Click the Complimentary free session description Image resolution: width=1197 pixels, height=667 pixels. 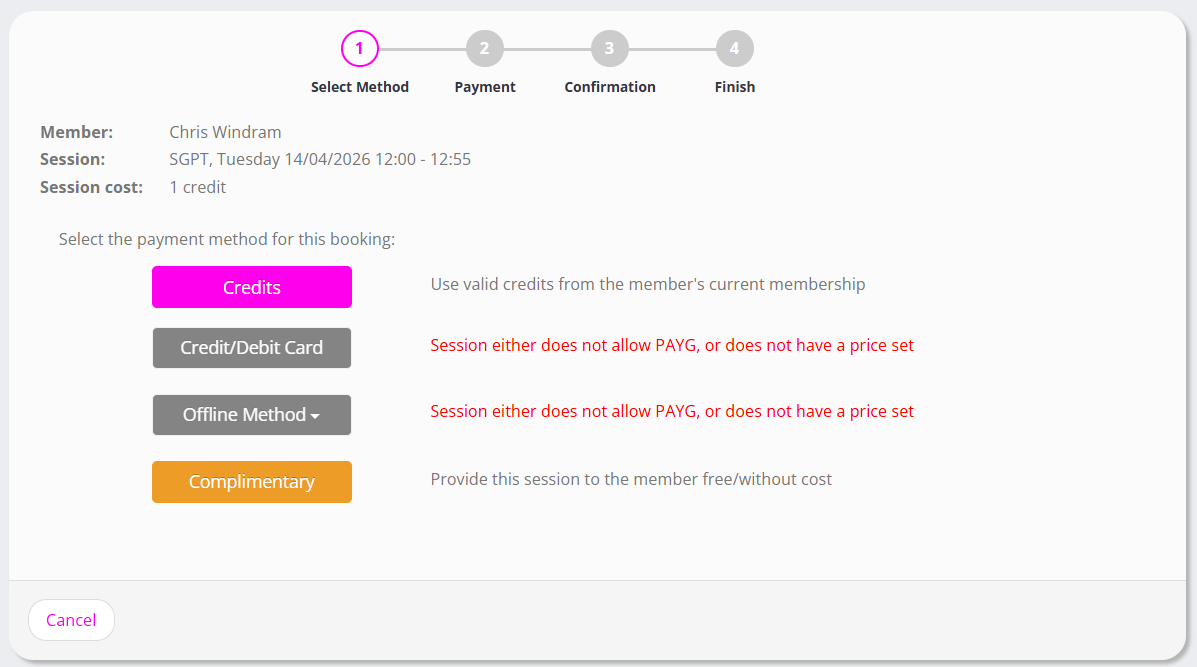[x=631, y=479]
